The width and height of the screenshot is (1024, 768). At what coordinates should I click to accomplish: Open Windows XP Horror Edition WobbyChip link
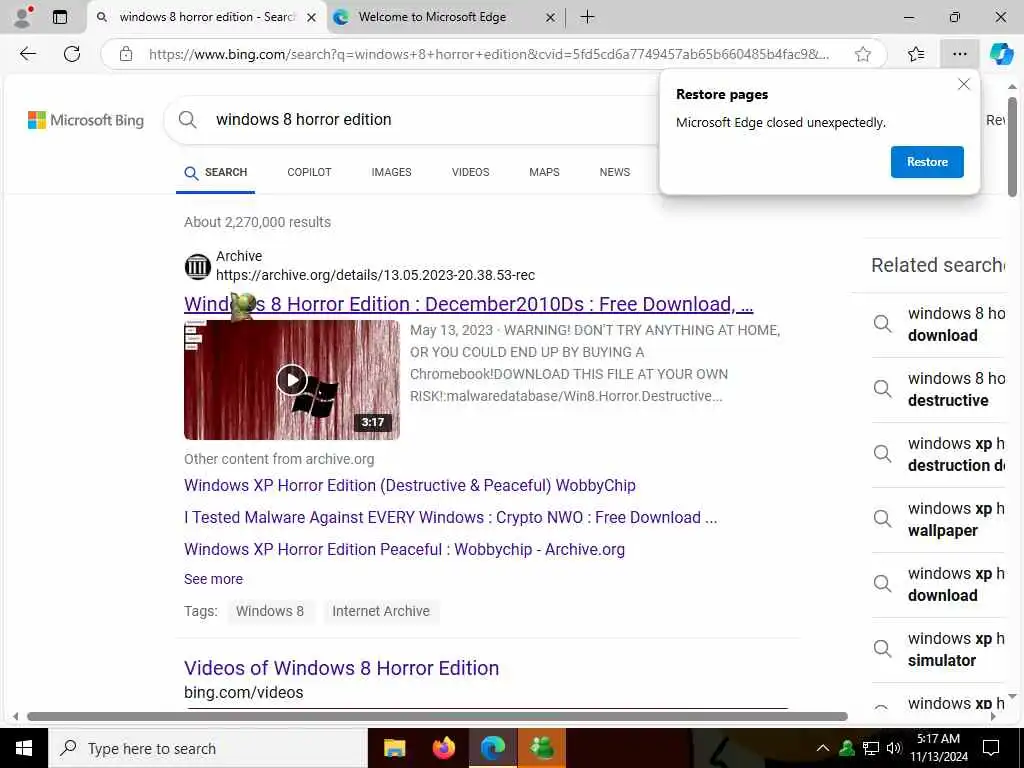click(409, 485)
